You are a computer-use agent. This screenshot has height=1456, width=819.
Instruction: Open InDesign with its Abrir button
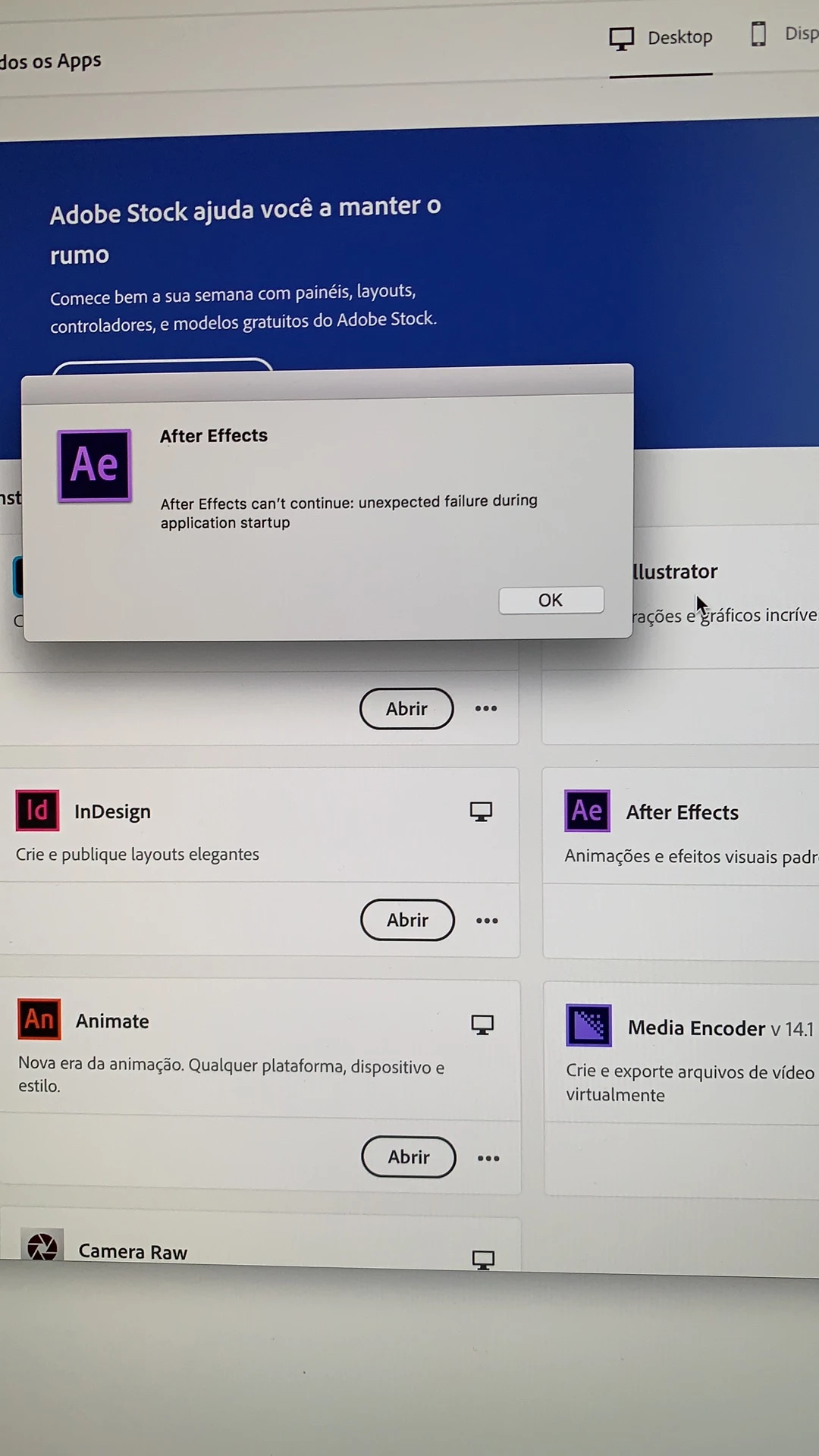pos(408,920)
